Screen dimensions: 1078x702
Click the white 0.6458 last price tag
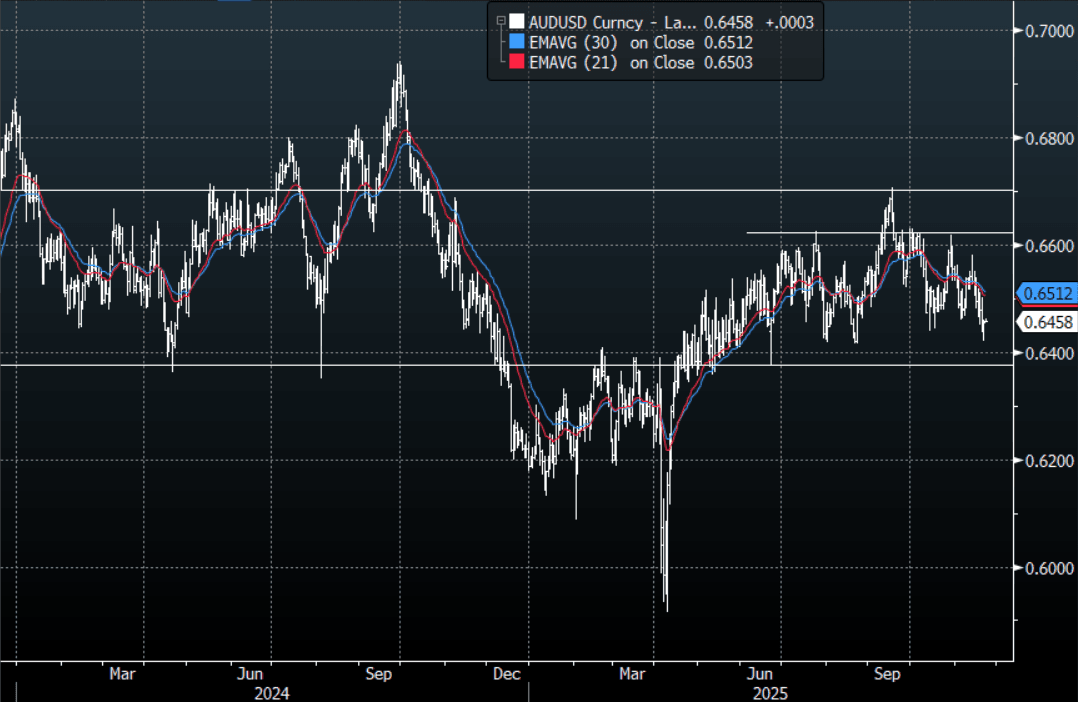pyautogui.click(x=1047, y=322)
